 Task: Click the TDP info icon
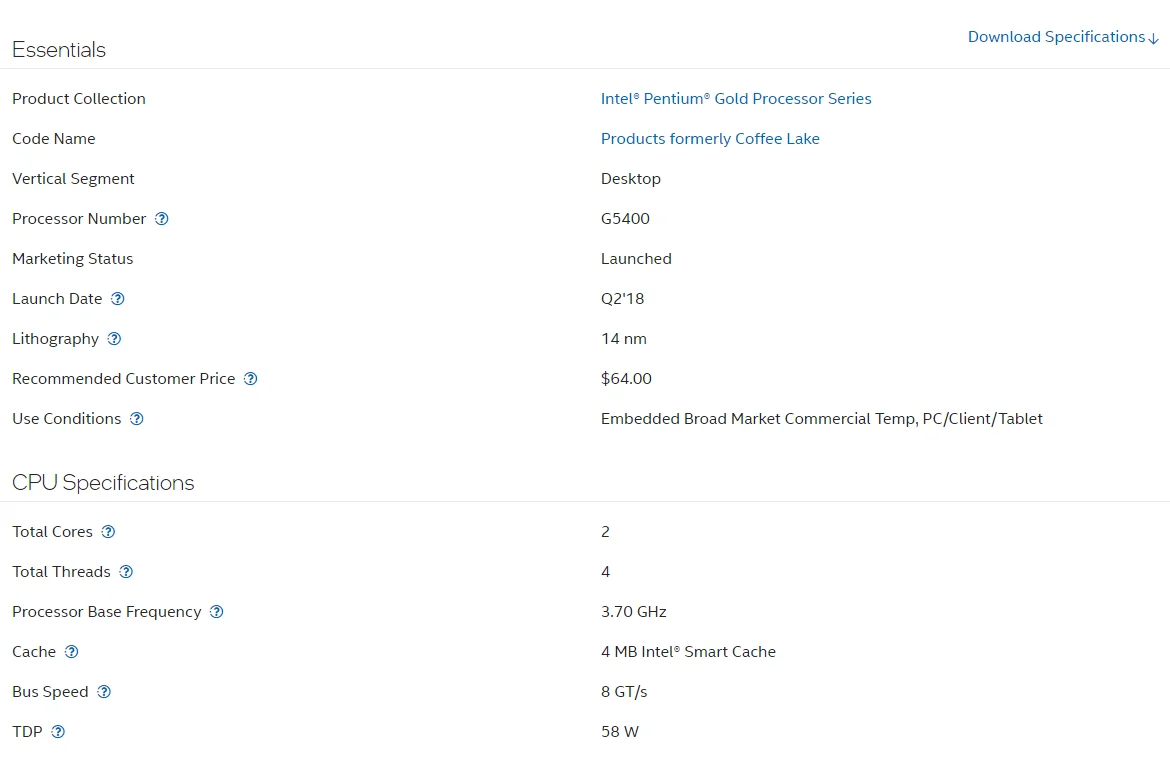[58, 732]
